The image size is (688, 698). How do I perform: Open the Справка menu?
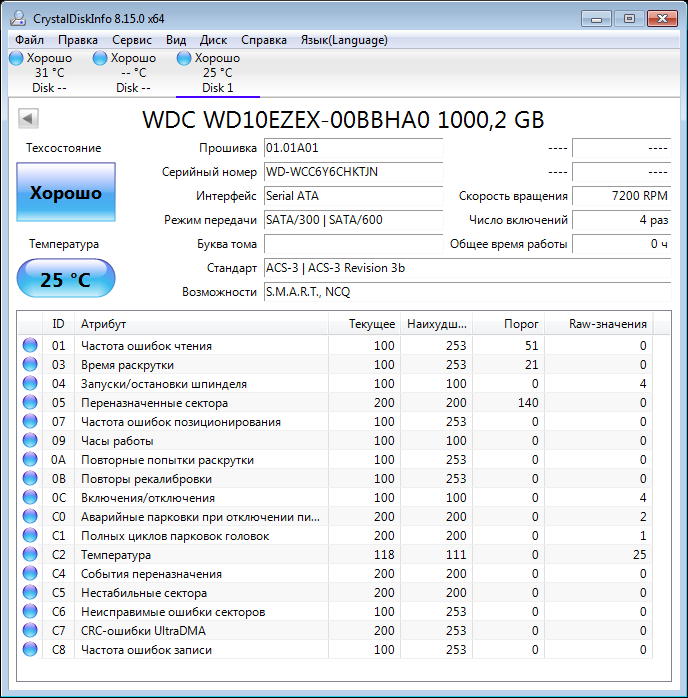pos(264,40)
